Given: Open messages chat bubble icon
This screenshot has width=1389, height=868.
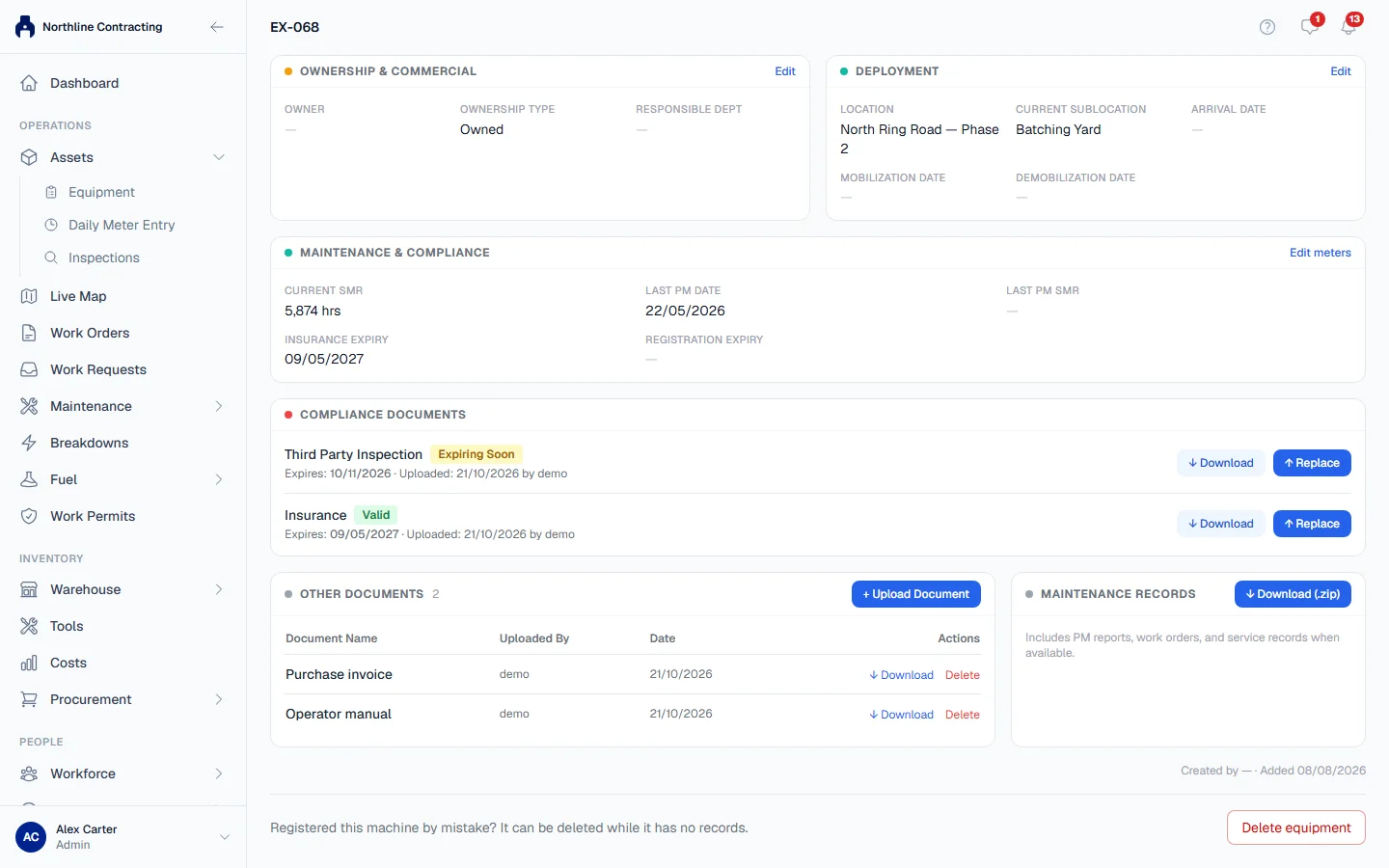Looking at the screenshot, I should tap(1309, 27).
